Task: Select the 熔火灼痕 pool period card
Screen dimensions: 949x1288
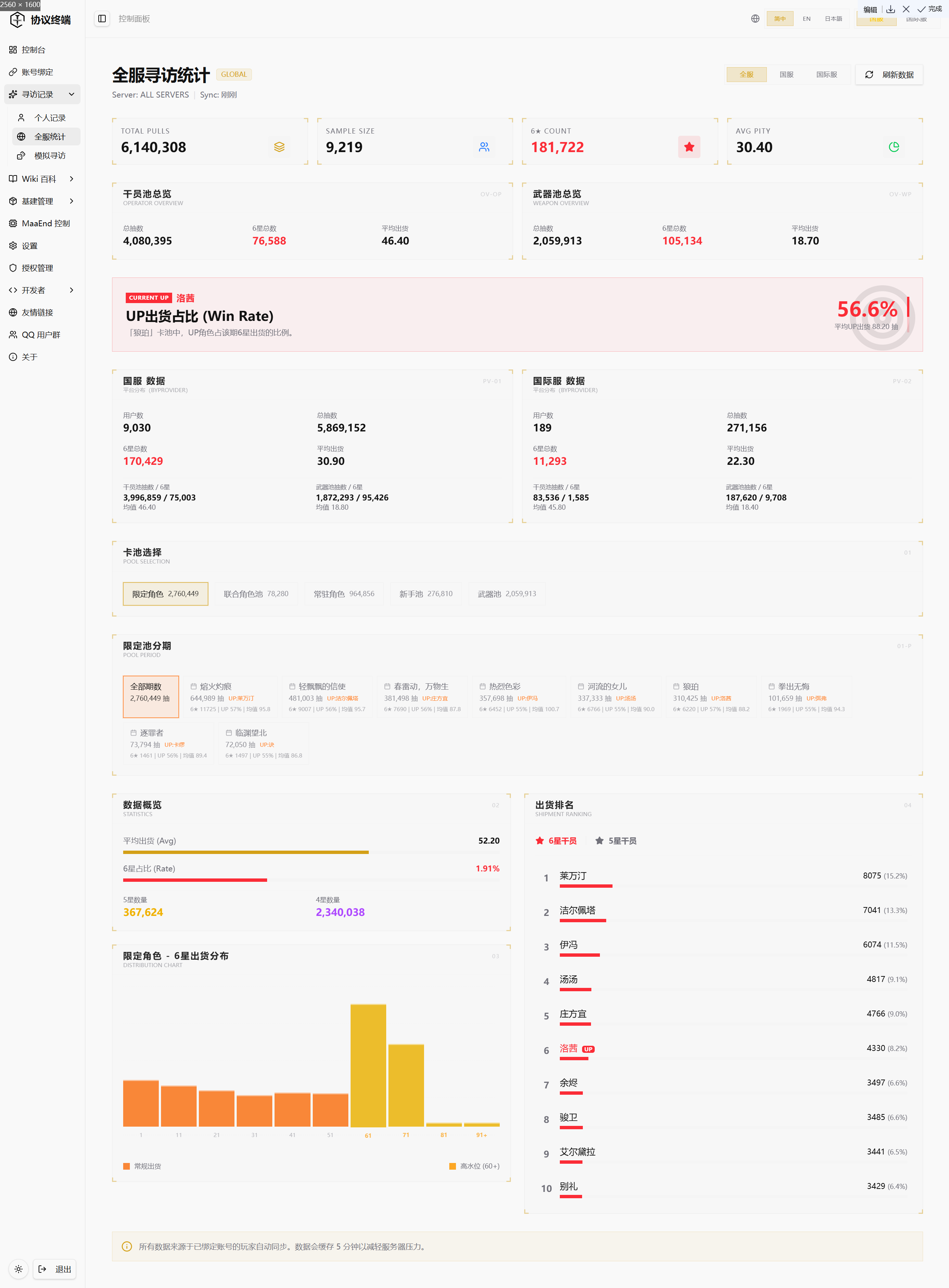Action: point(230,697)
